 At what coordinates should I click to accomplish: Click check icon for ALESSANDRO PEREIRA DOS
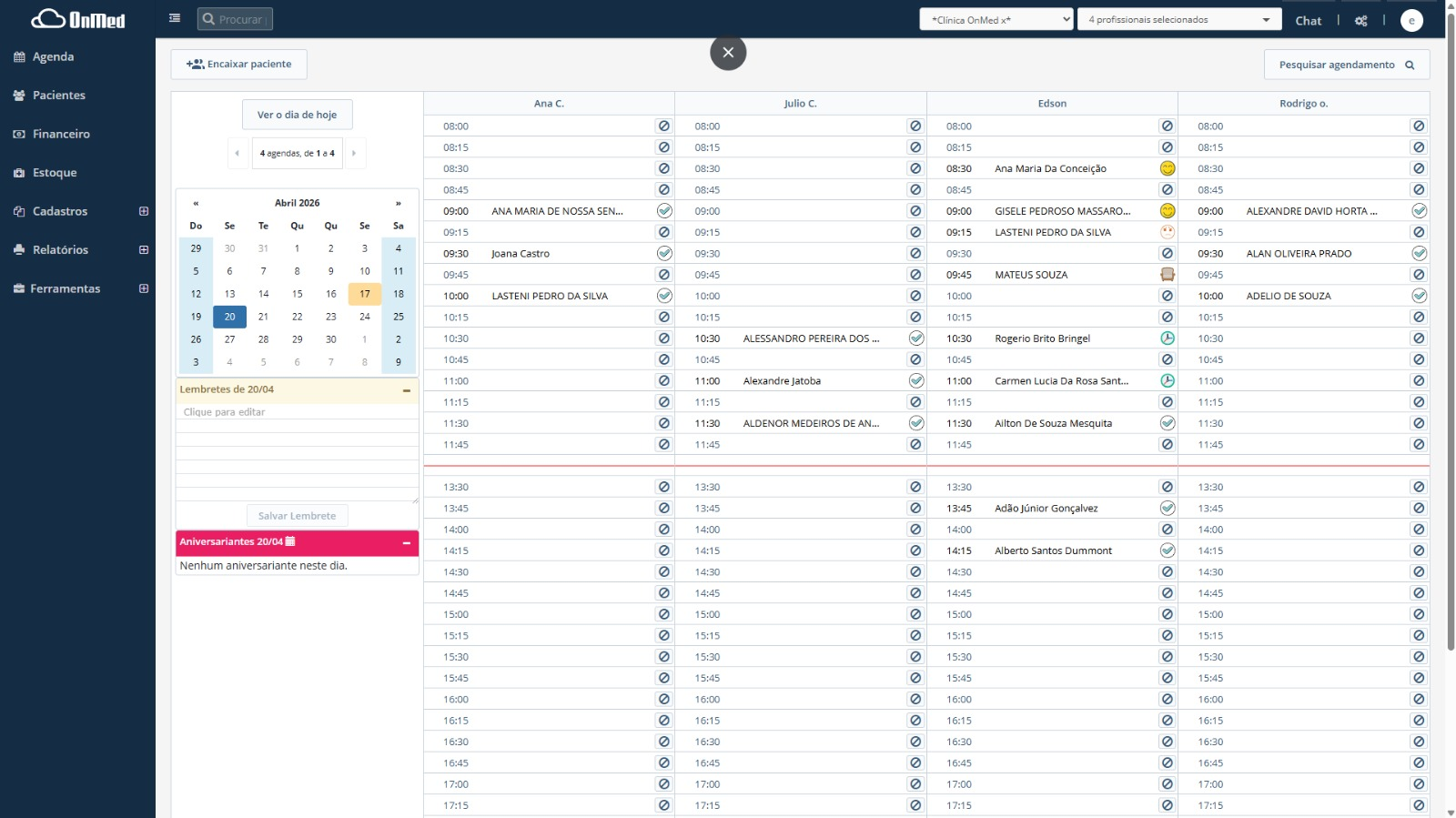[x=916, y=338]
